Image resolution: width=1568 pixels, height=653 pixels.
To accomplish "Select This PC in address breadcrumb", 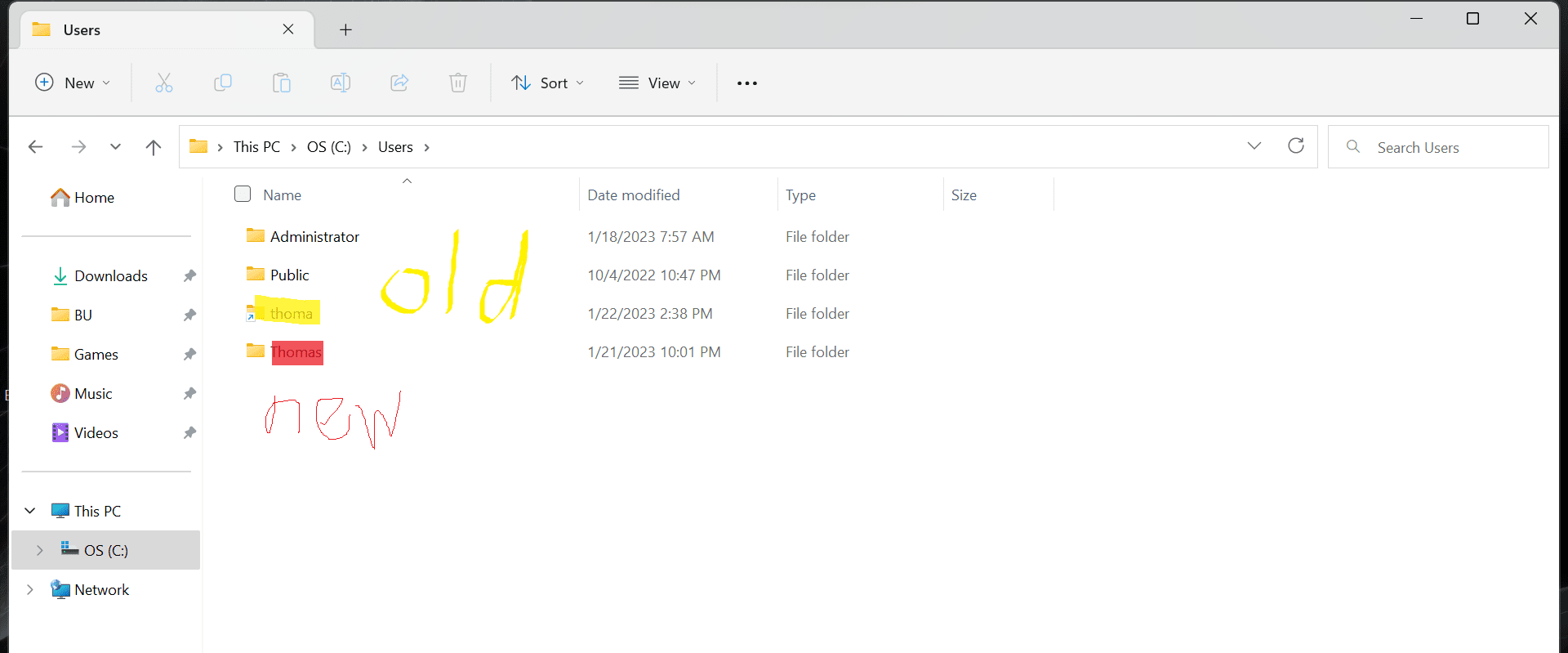I will coord(256,147).
